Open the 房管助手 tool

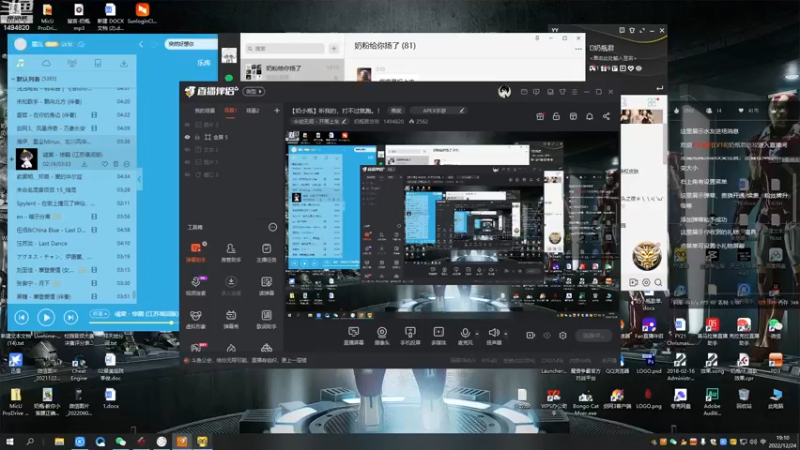[x=231, y=252]
